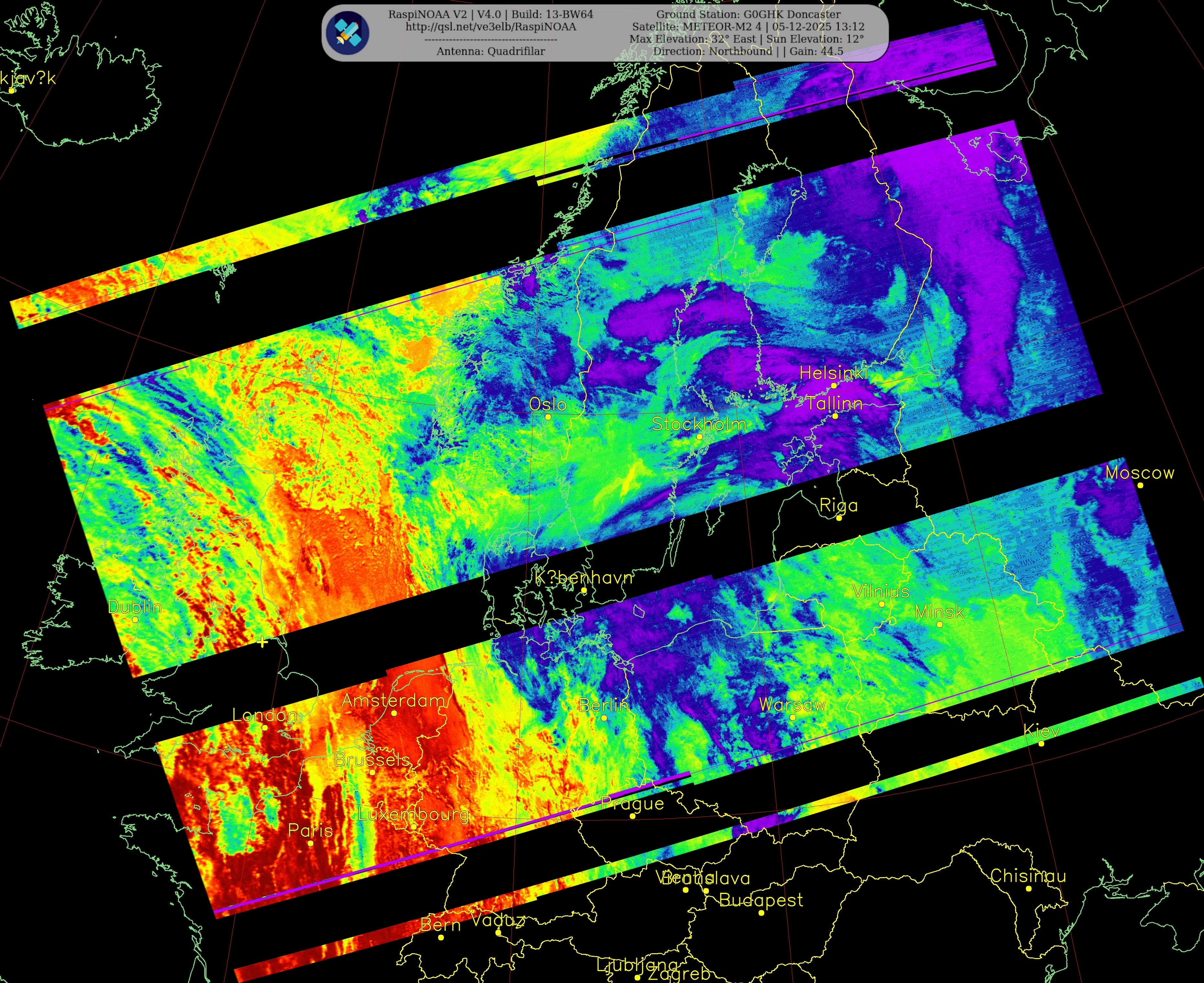Select the Helsinki city marker dot
This screenshot has height=983, width=1204.
coord(834,385)
